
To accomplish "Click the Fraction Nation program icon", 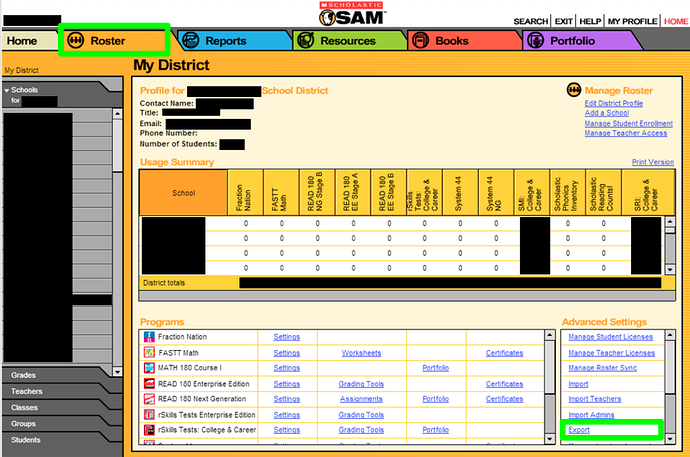I will click(x=149, y=337).
